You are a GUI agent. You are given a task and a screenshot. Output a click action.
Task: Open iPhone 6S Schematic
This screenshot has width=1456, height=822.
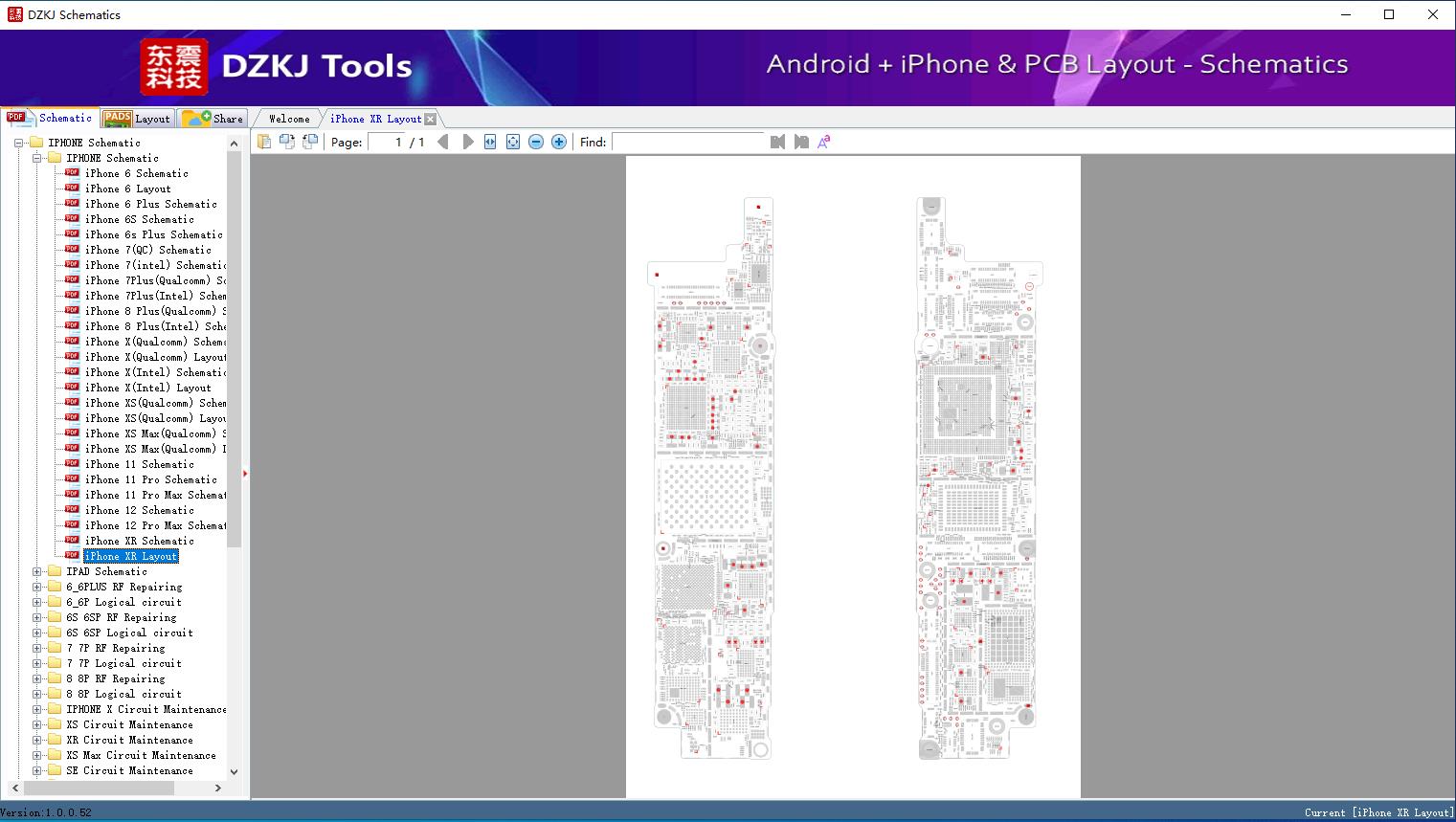pyautogui.click(x=139, y=219)
